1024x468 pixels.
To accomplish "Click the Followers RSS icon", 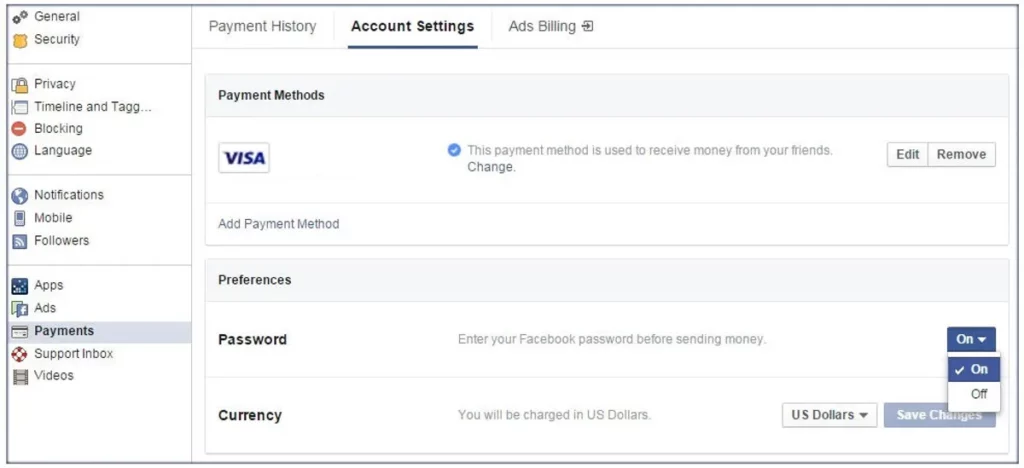I will pyautogui.click(x=18, y=241).
